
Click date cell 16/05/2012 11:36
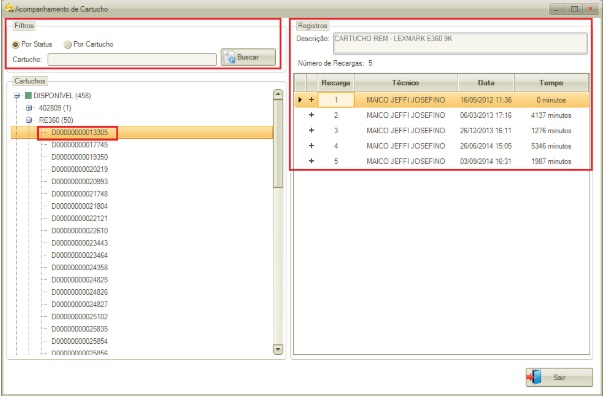(x=486, y=100)
